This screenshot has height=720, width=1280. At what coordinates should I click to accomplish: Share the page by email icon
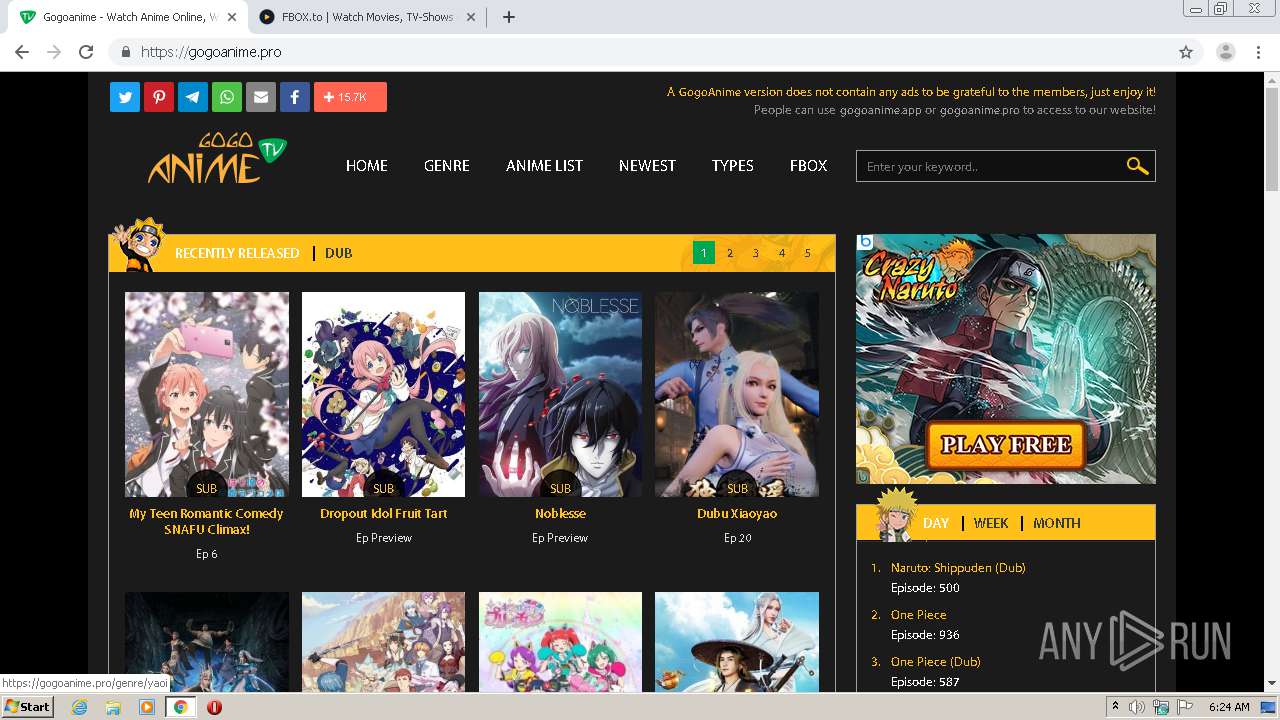(x=261, y=97)
